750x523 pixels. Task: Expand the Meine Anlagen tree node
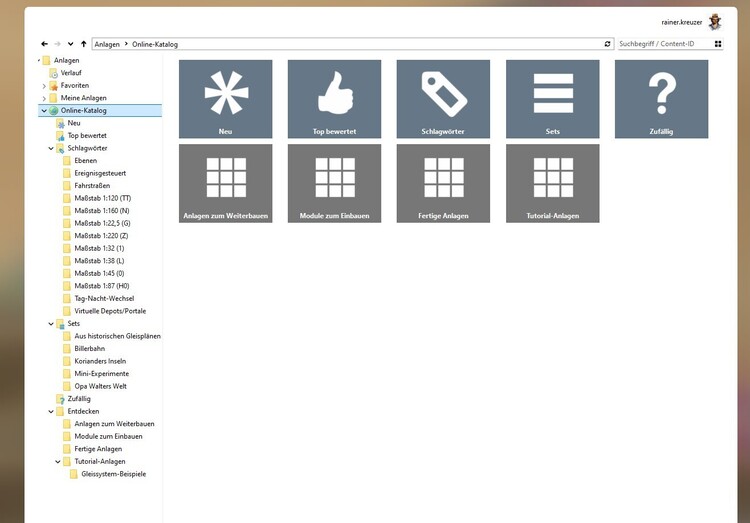click(x=44, y=99)
